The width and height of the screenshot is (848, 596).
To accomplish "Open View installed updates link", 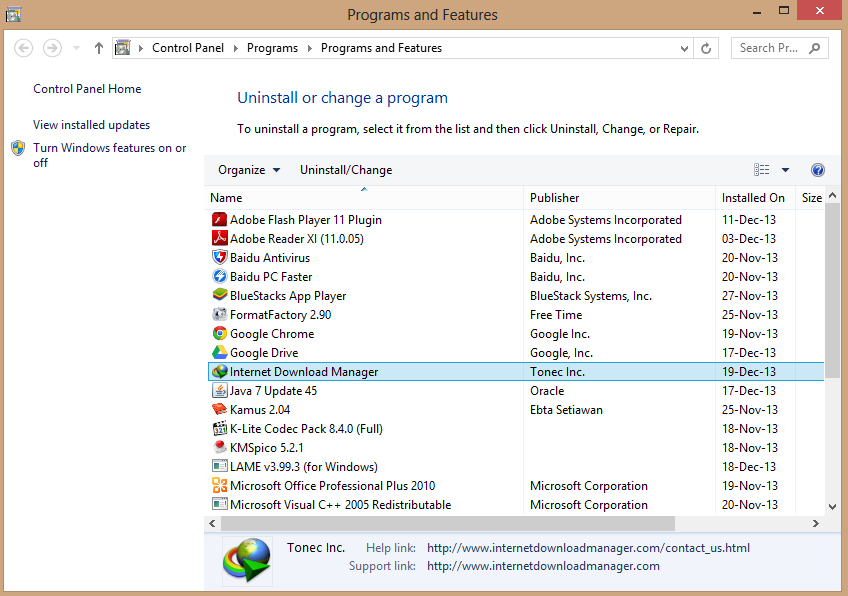I will click(x=91, y=125).
